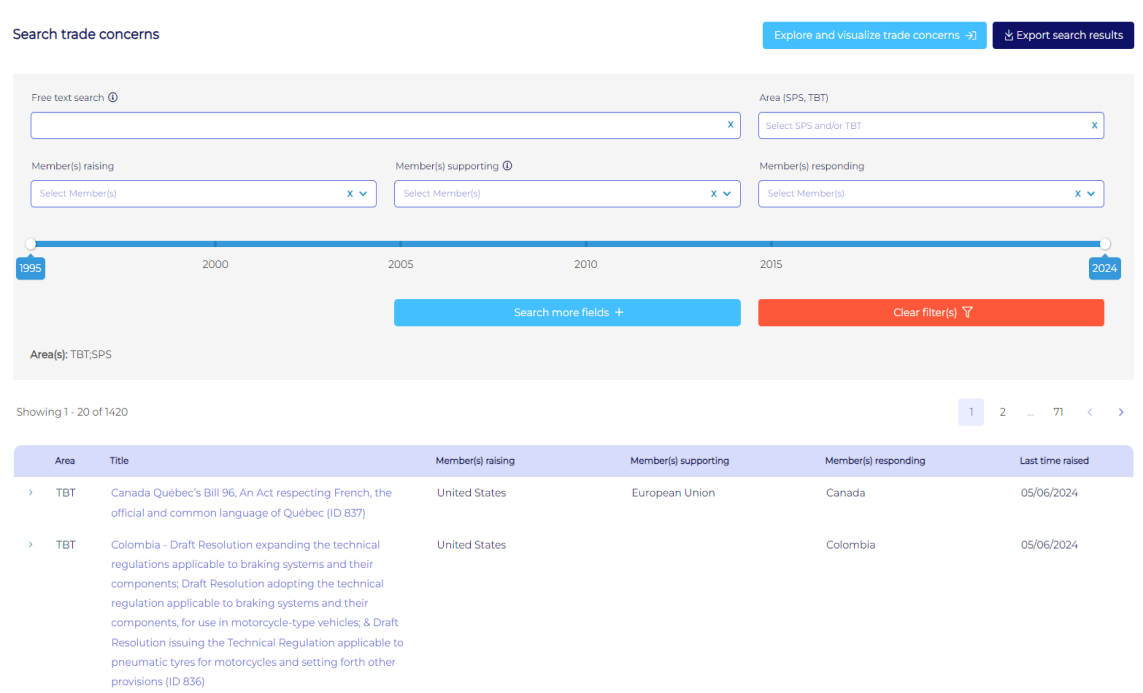Click the Member(s) supporting column header
Image resolution: width=1143 pixels, height=693 pixels.
679,461
